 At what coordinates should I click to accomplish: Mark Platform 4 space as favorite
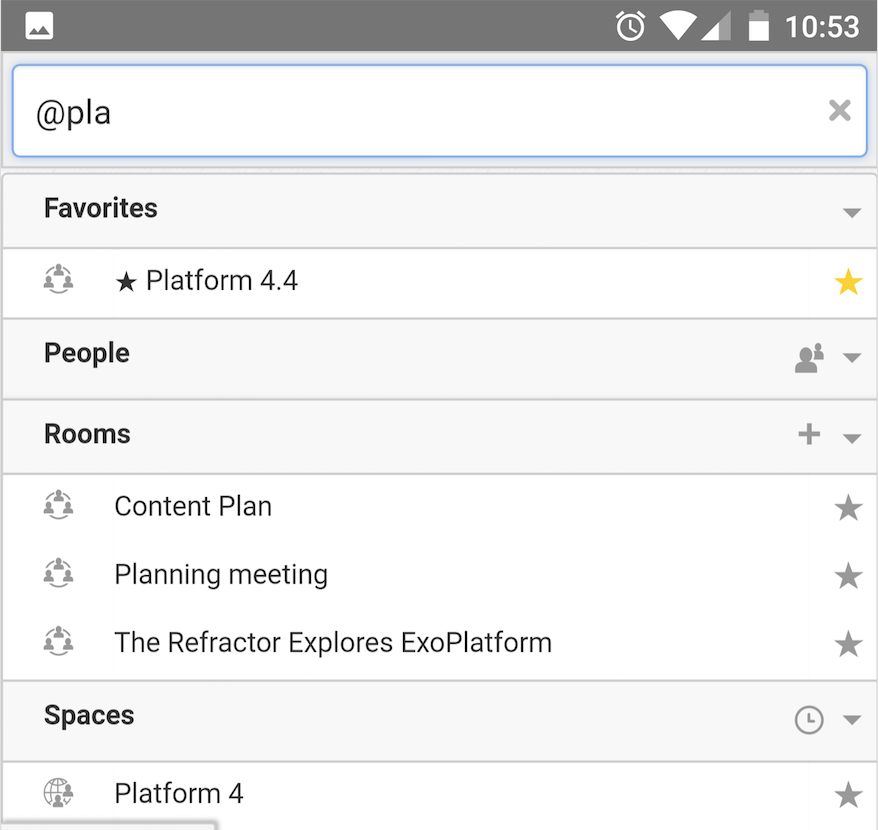coord(848,795)
